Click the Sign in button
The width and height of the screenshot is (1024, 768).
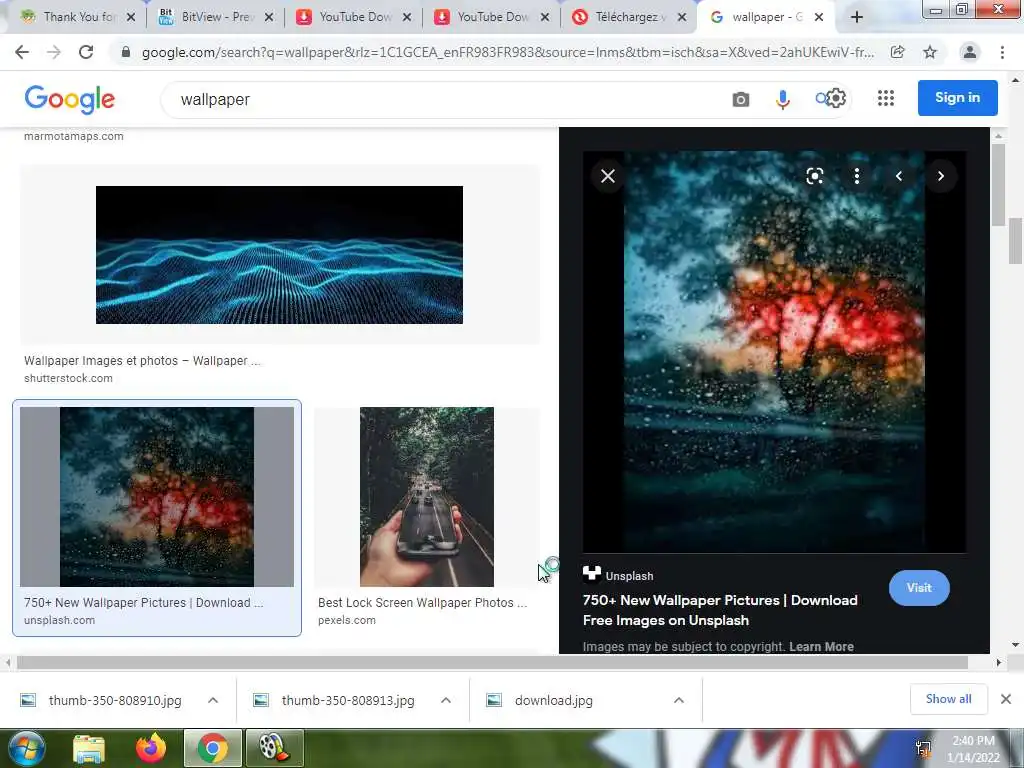(957, 98)
